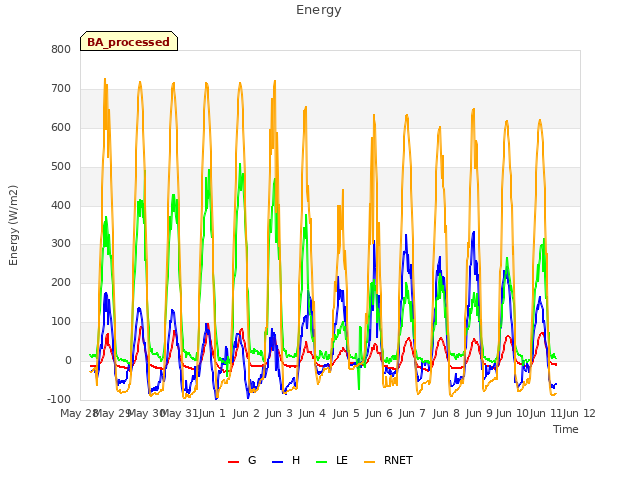
Task: Click the Jun 2 x-axis tick label
Action: [246, 413]
